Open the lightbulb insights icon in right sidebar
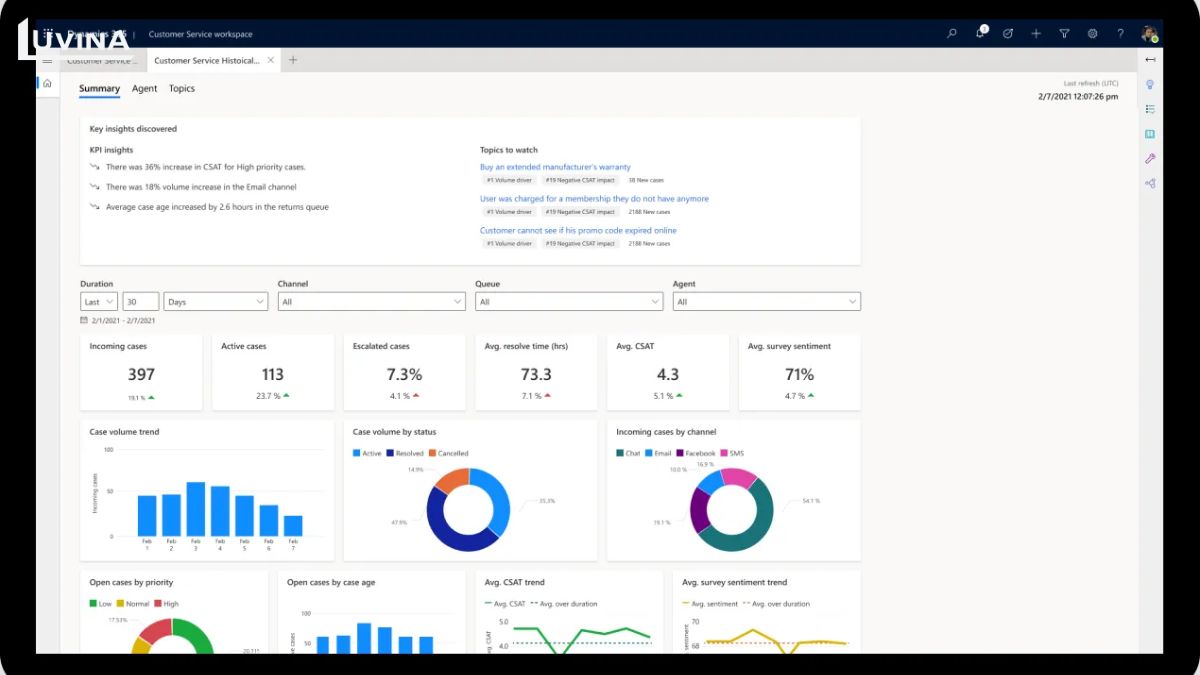Image resolution: width=1200 pixels, height=675 pixels. click(1150, 85)
